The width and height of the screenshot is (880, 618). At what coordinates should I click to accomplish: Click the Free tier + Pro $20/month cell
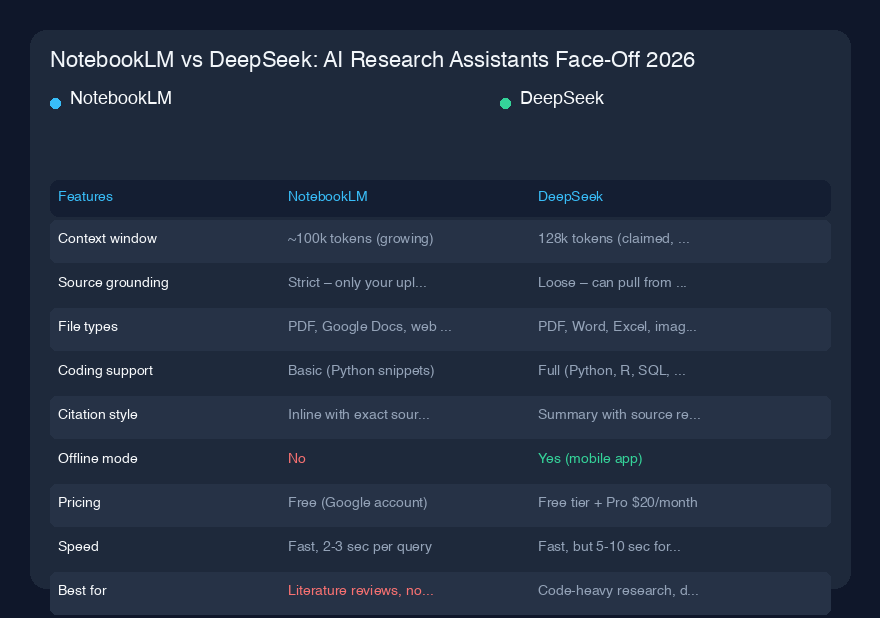pos(617,502)
